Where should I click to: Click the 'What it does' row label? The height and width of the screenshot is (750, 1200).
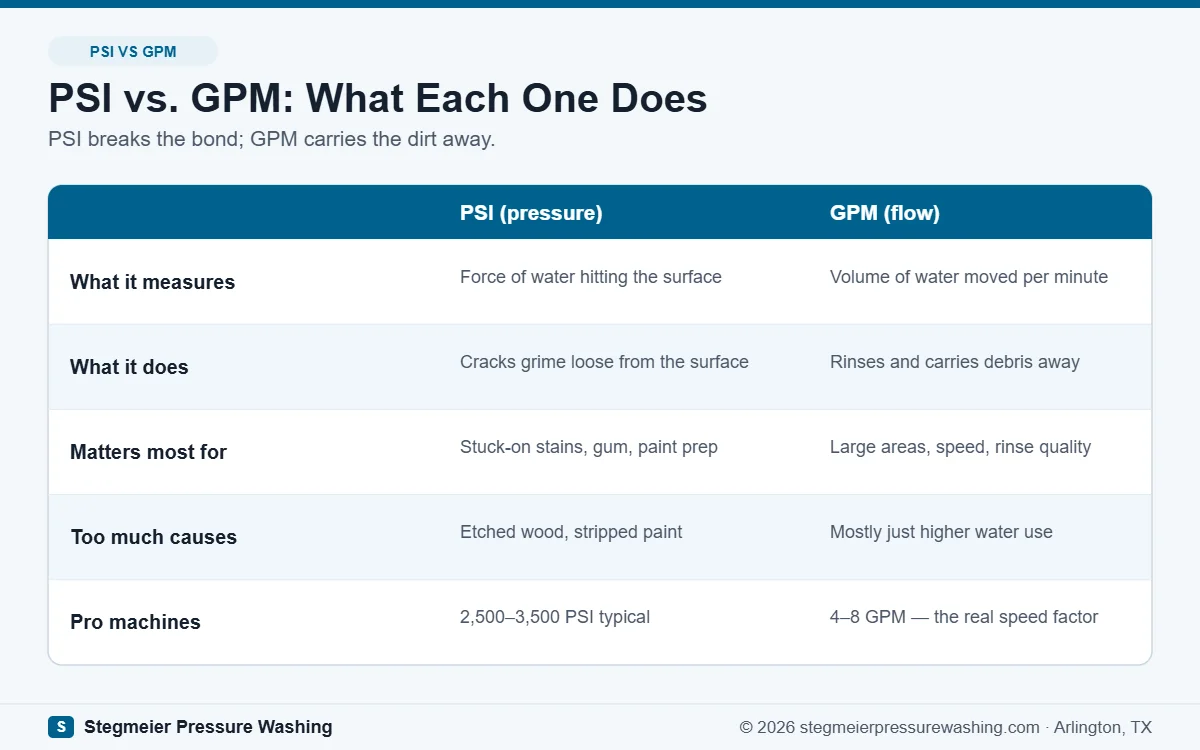[129, 367]
